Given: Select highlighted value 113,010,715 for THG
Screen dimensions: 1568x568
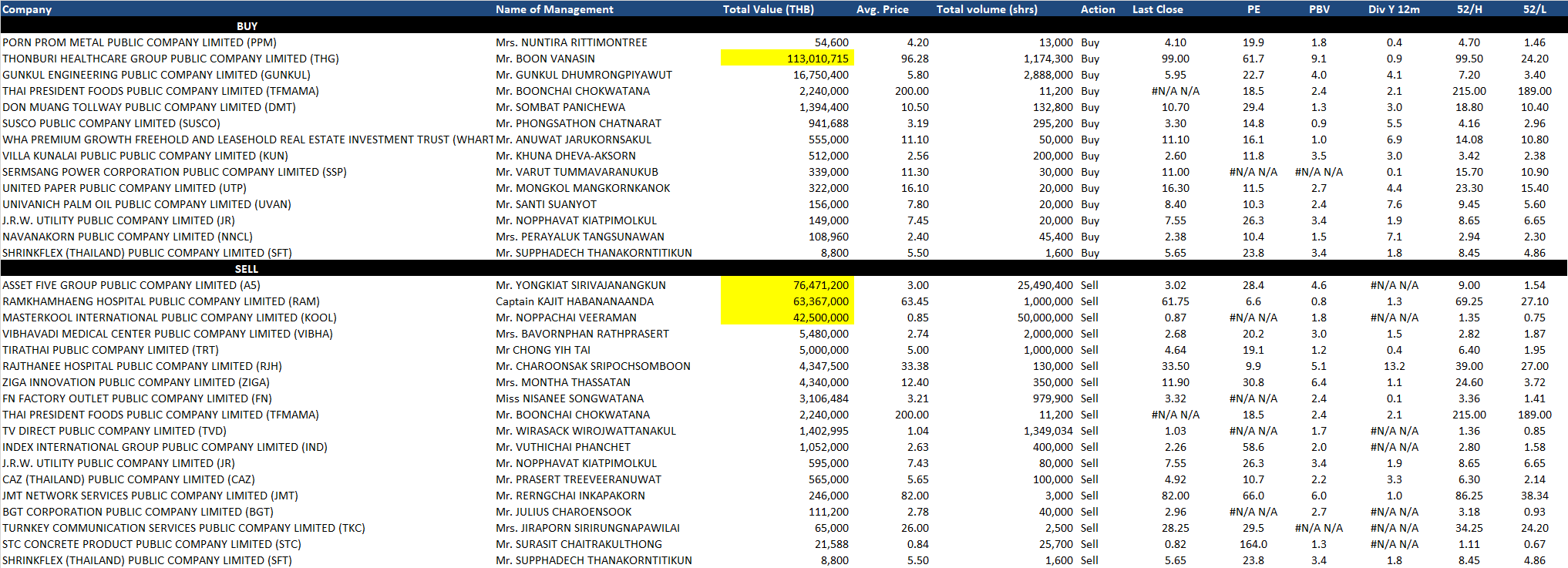Looking at the screenshot, I should (x=787, y=59).
